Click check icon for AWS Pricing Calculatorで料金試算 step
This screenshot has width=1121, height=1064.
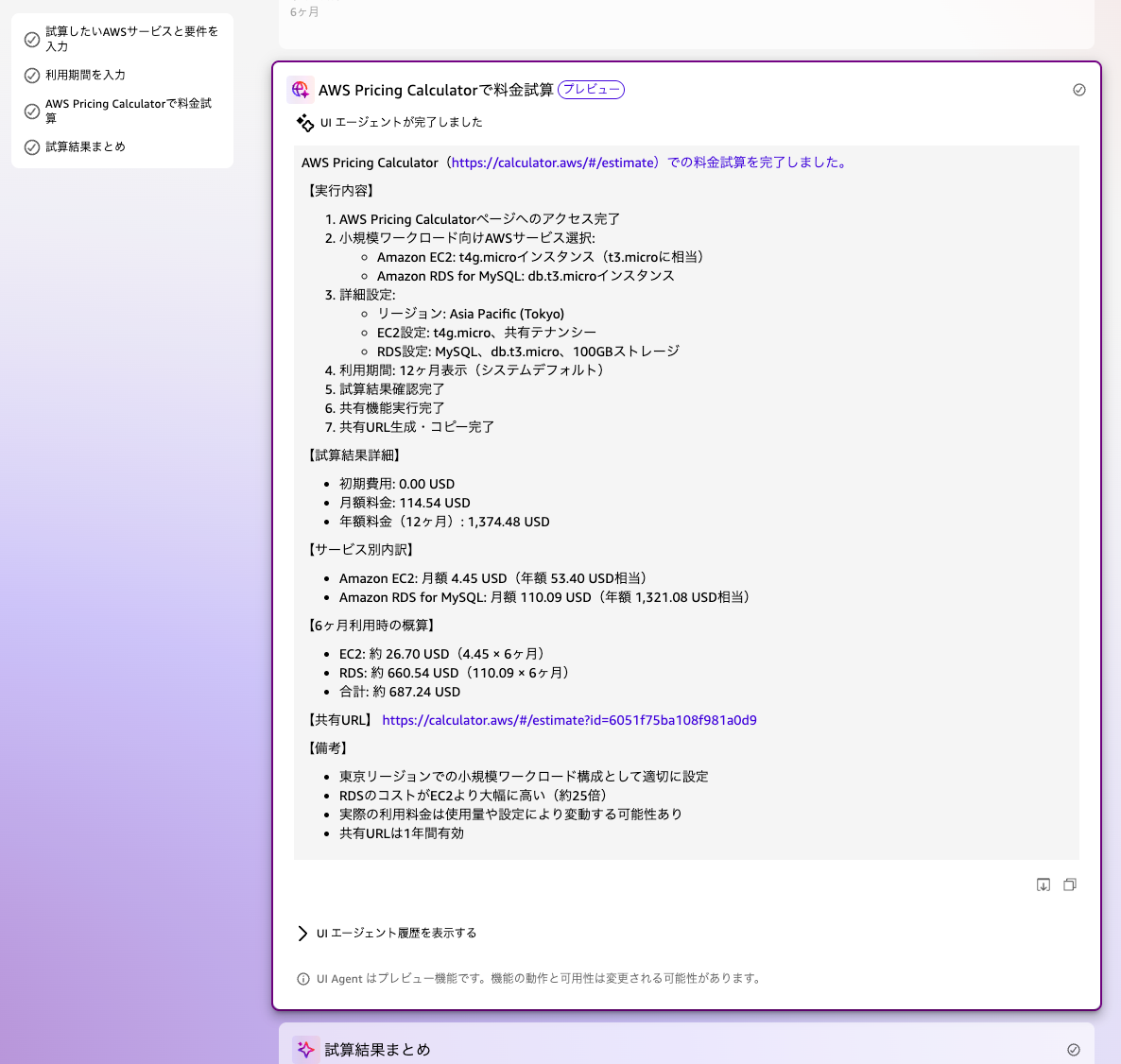click(31, 112)
